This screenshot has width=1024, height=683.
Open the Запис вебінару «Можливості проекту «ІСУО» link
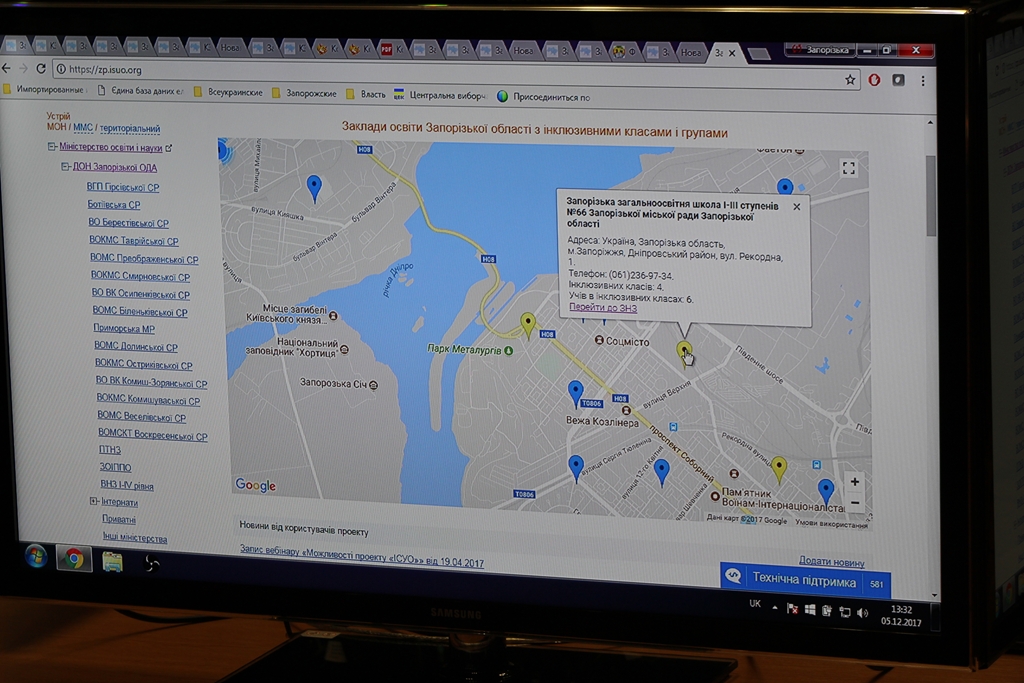click(x=362, y=556)
